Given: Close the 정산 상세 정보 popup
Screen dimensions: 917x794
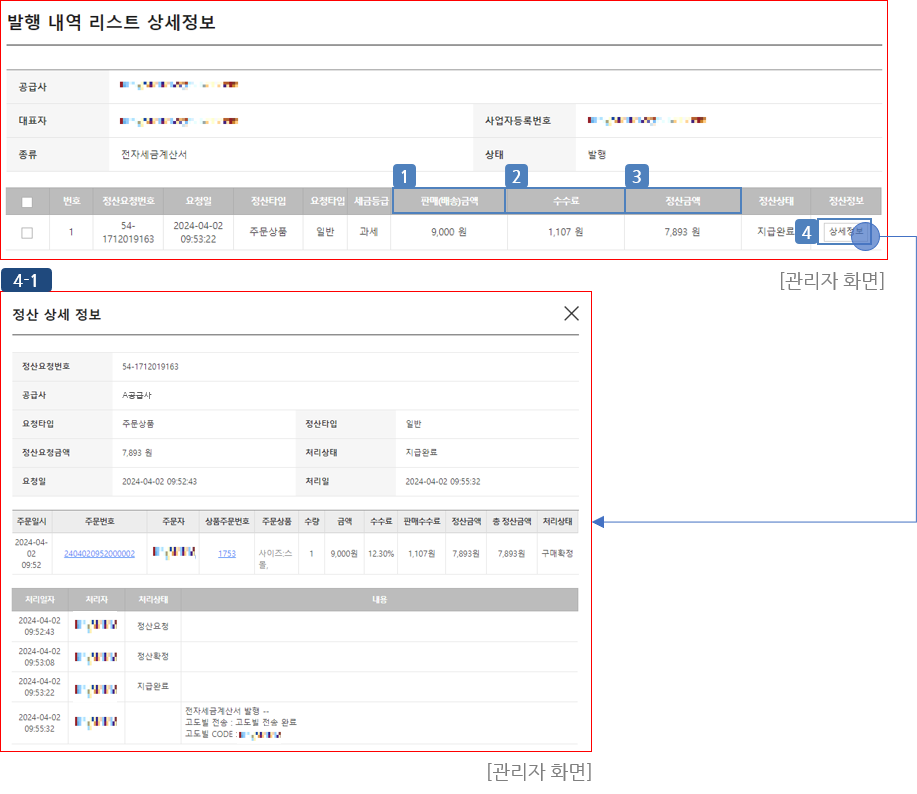Looking at the screenshot, I should pyautogui.click(x=571, y=314).
